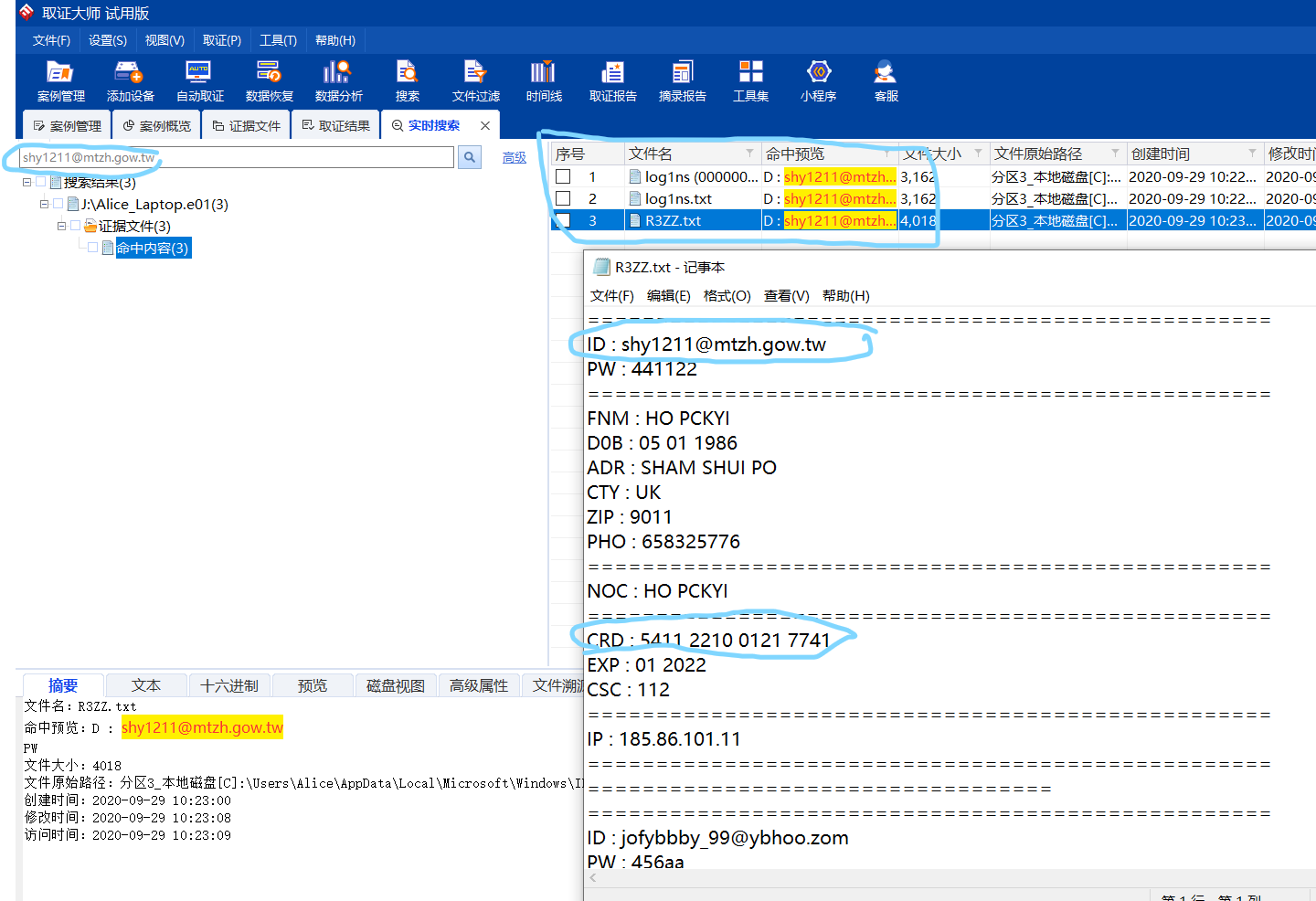Open 数据恢复 tool
The image size is (1316, 901).
(x=269, y=80)
